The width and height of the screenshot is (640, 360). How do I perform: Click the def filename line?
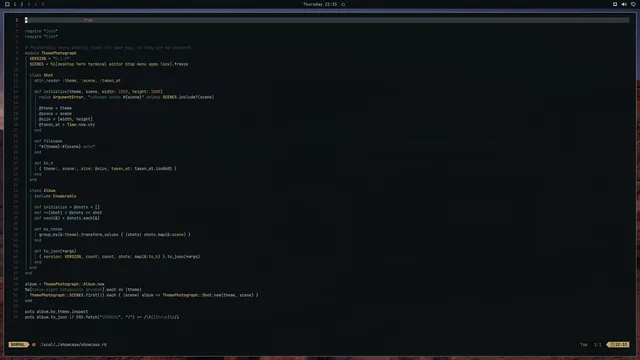[48, 141]
